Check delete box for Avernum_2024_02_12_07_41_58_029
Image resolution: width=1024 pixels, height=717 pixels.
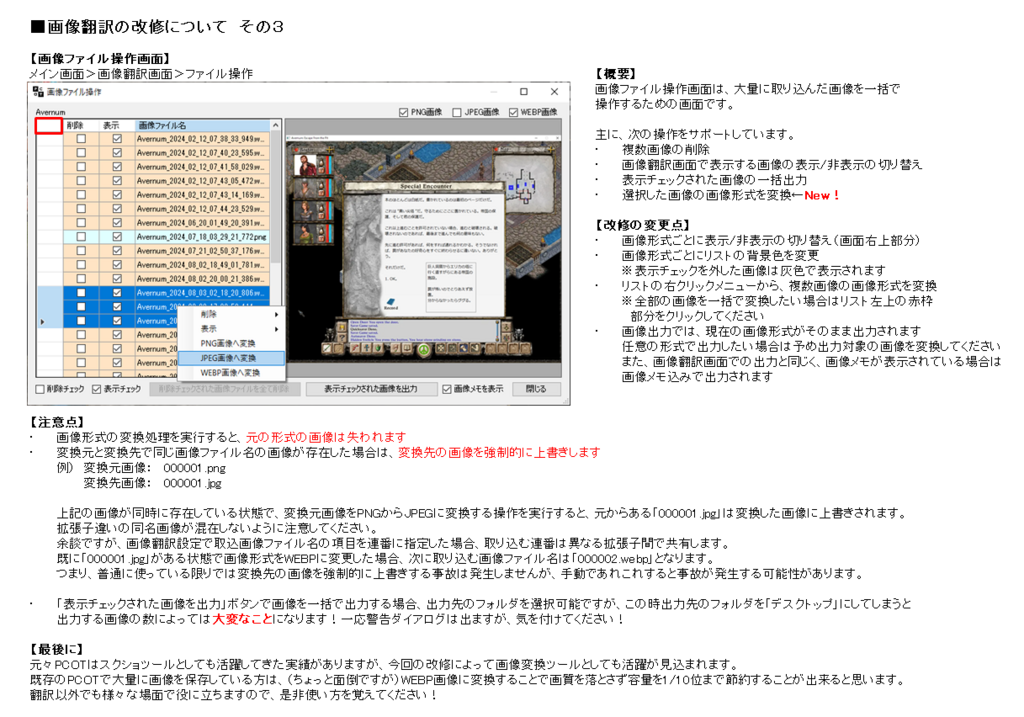(81, 167)
